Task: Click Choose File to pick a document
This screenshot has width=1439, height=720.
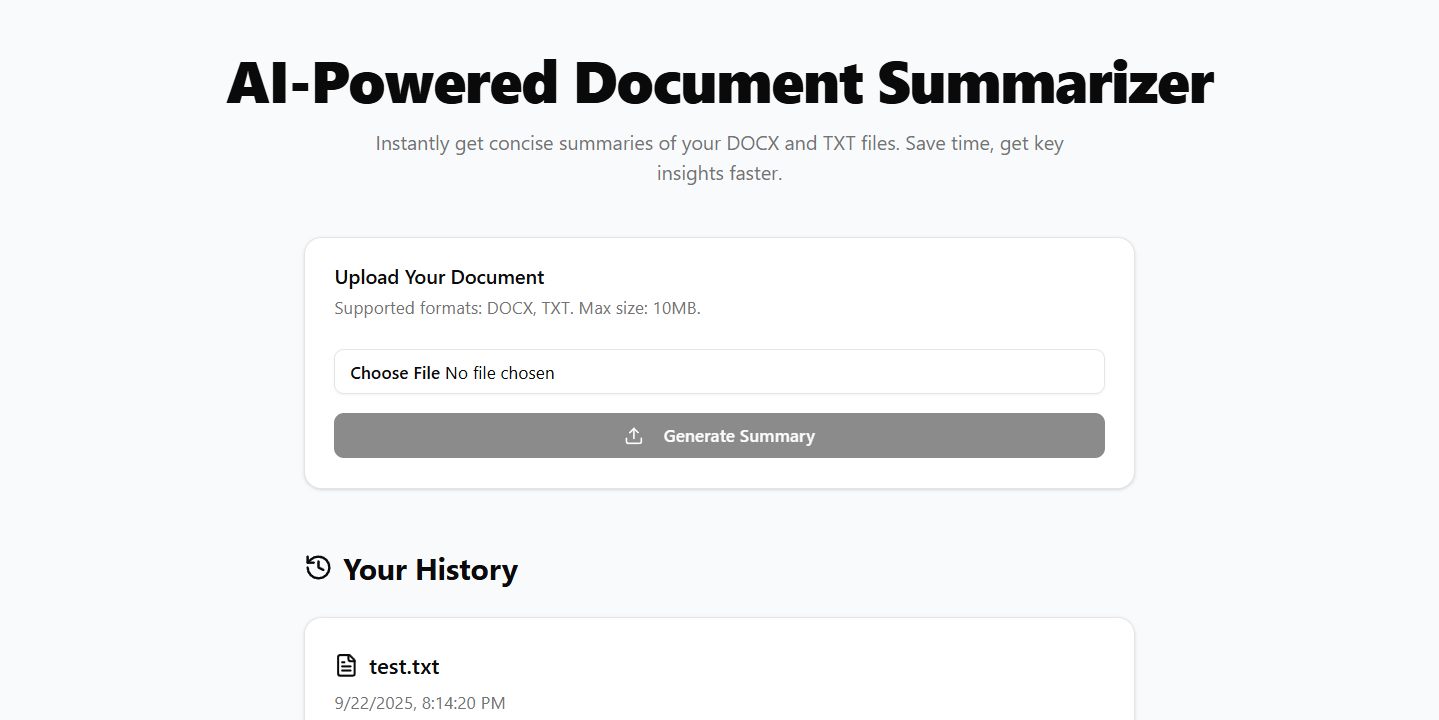Action: tap(394, 372)
